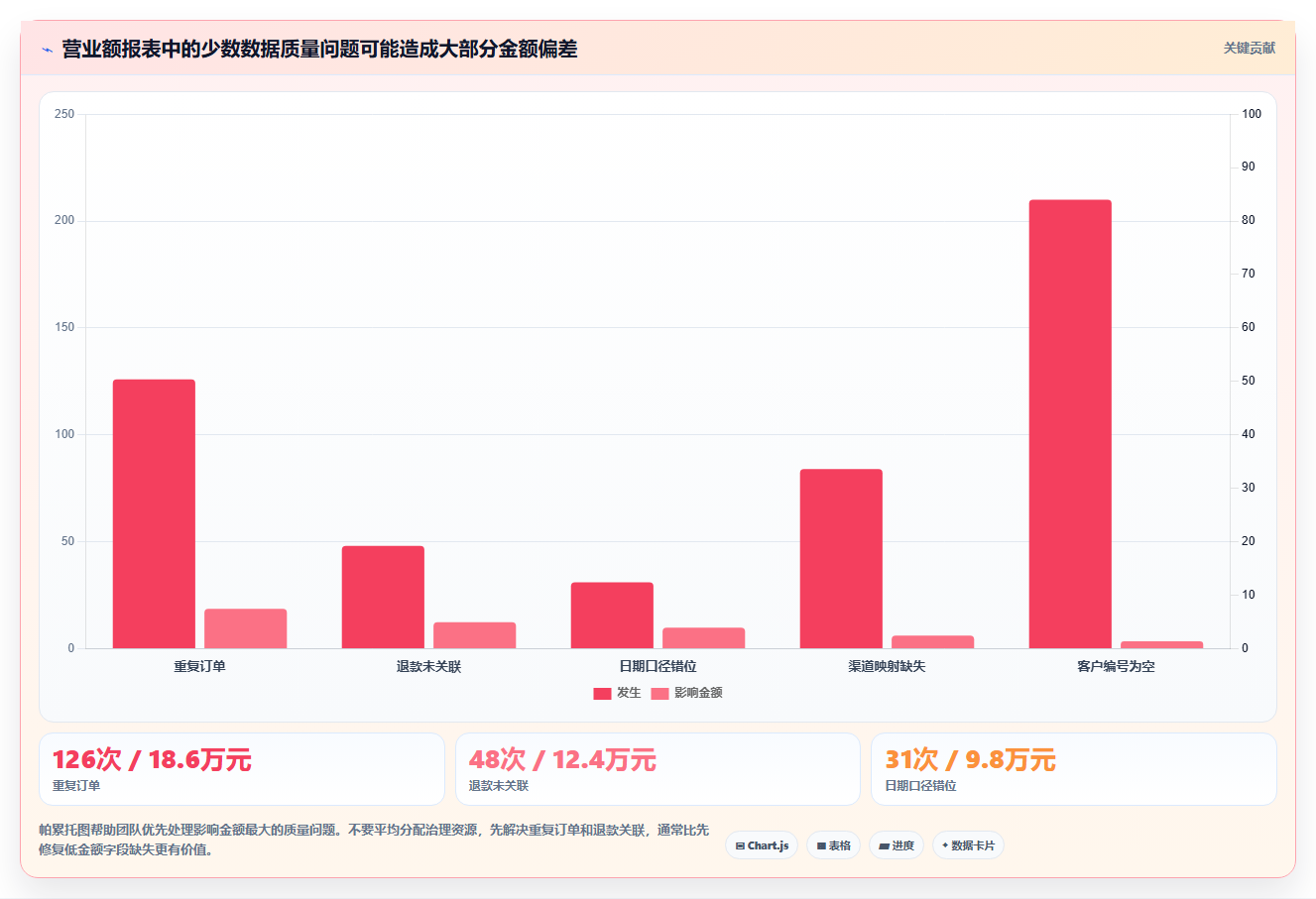Open the 126次 / 18.6万元 data card
Image resolution: width=1316 pixels, height=899 pixels.
pyautogui.click(x=242, y=769)
